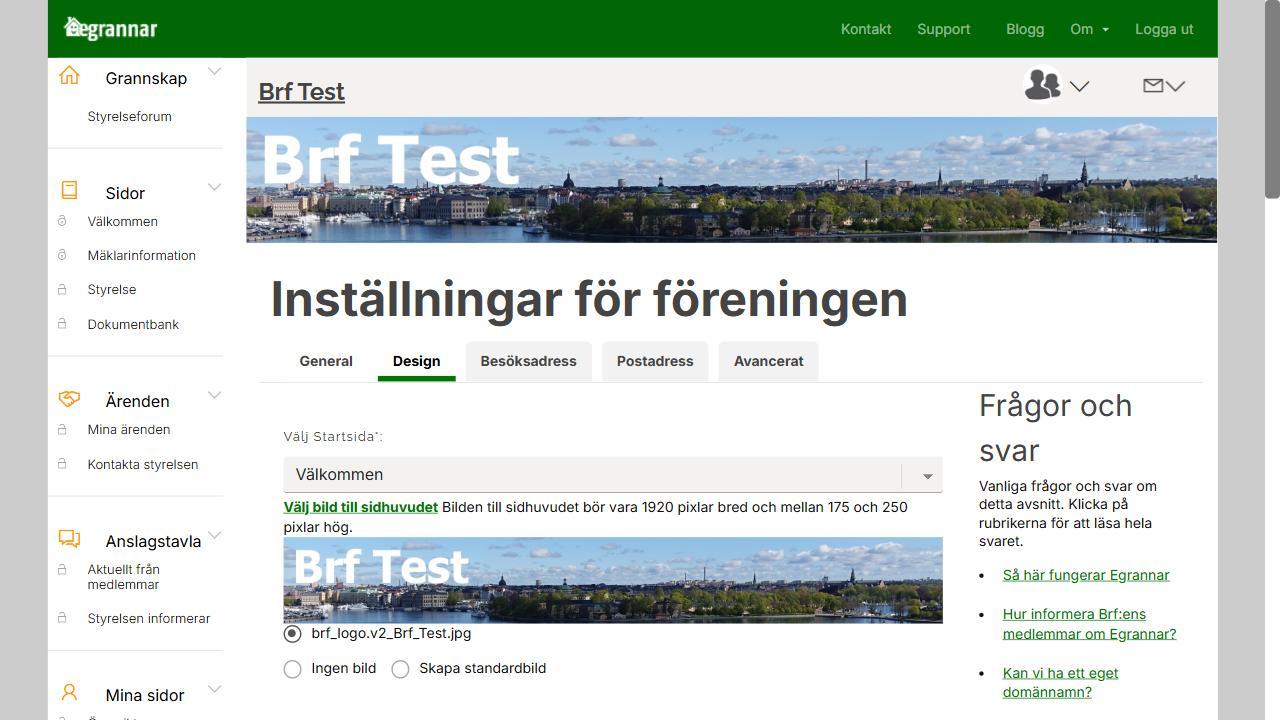Image resolution: width=1280 pixels, height=720 pixels.
Task: Open the Postadress tab
Action: [655, 361]
